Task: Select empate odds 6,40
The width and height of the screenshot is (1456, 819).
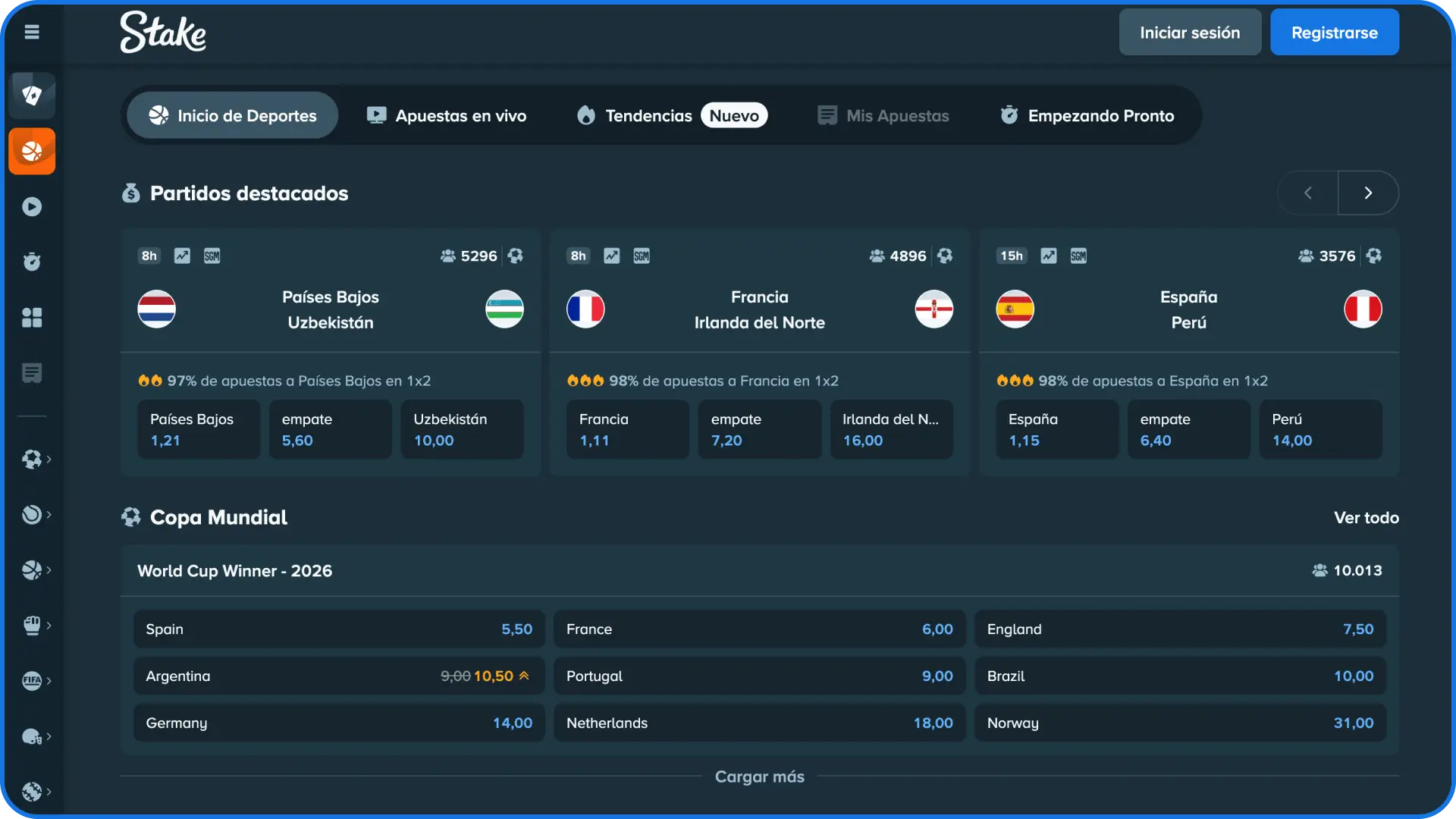Action: coord(1189,429)
